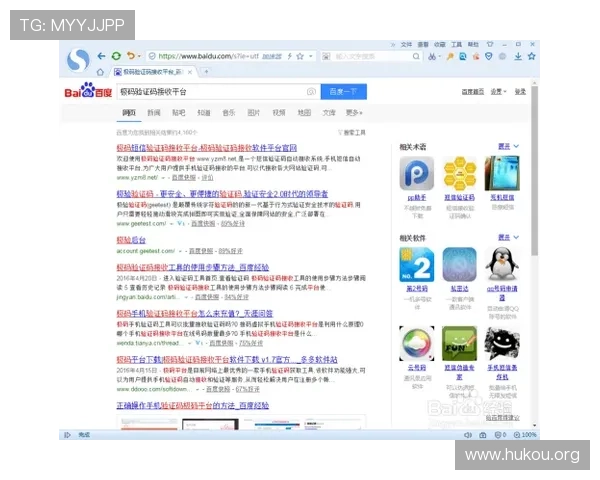Screen dimensions: 600x480
Task: Click the green refresh page icon
Action: (117, 56)
